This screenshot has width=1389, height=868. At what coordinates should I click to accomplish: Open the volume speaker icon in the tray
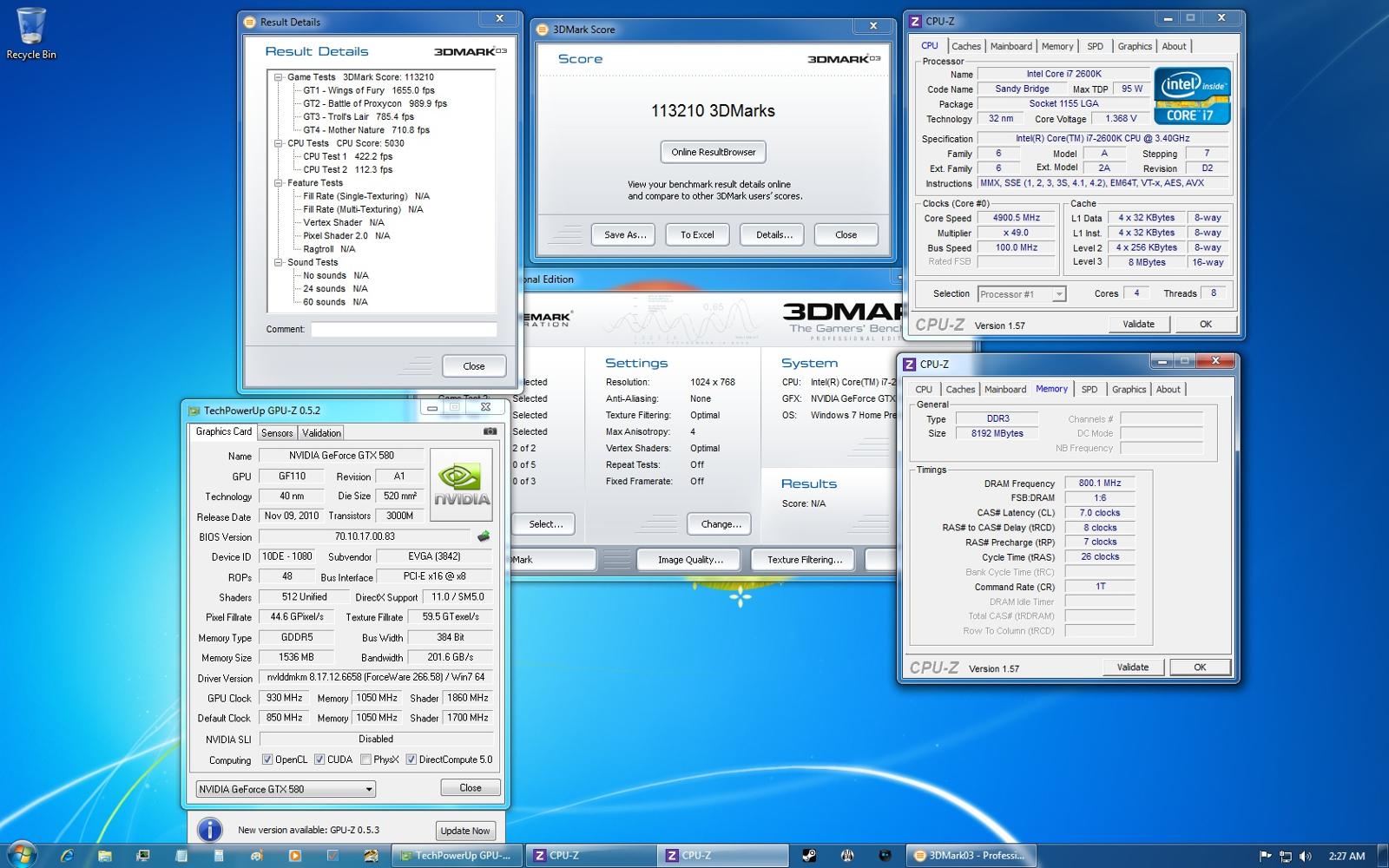(x=1305, y=856)
